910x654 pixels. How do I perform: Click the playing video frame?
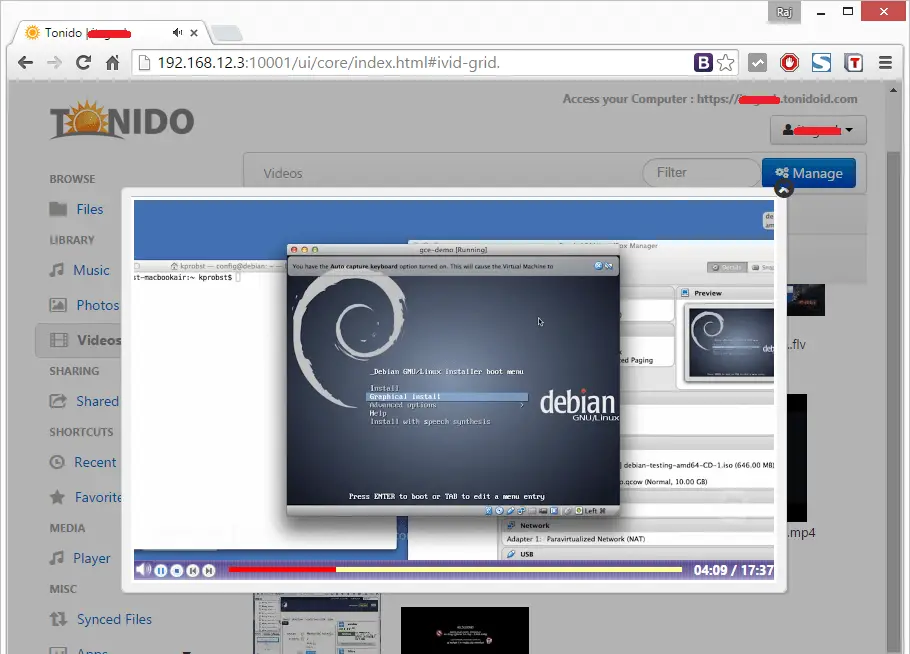pyautogui.click(x=454, y=380)
